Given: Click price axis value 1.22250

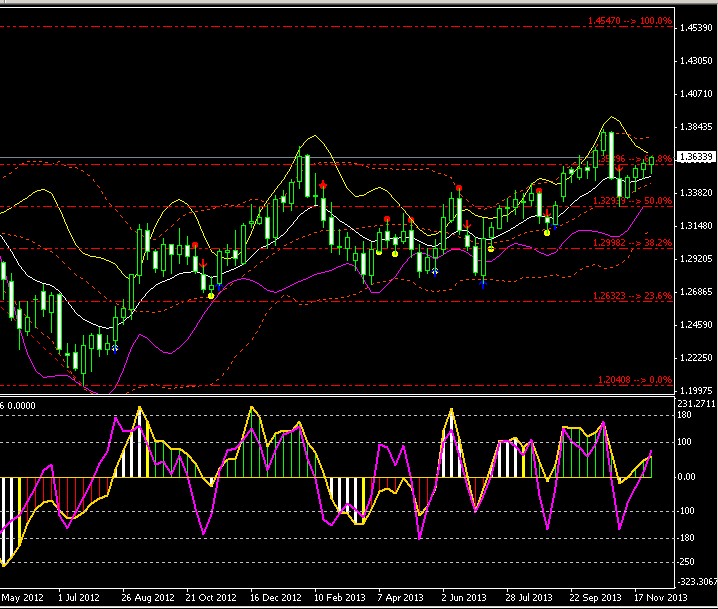Looking at the screenshot, I should (696, 358).
